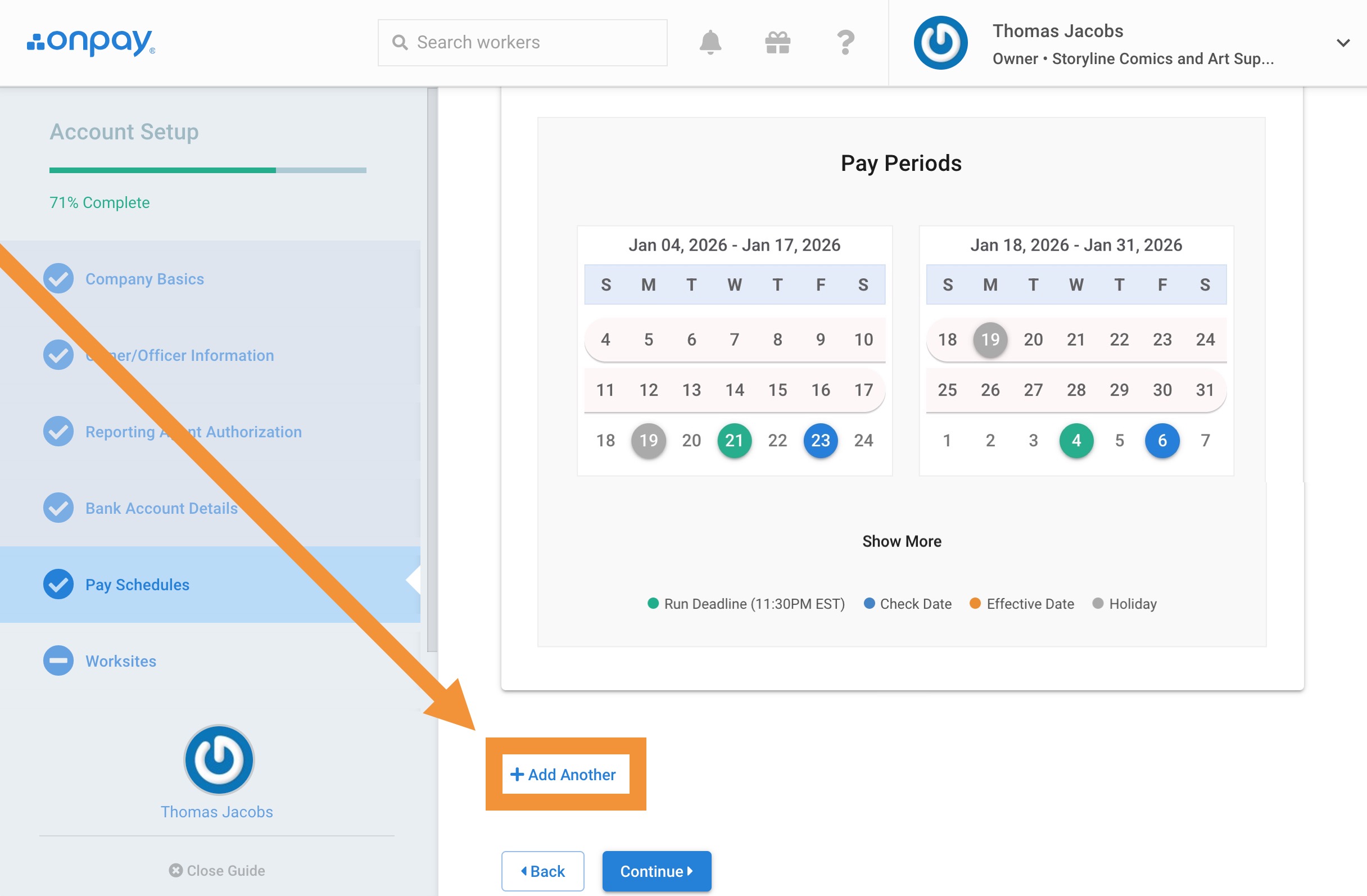Click the sidebar Thomas Jacobs profile avatar
This screenshot has height=896, width=1367.
coord(219,759)
